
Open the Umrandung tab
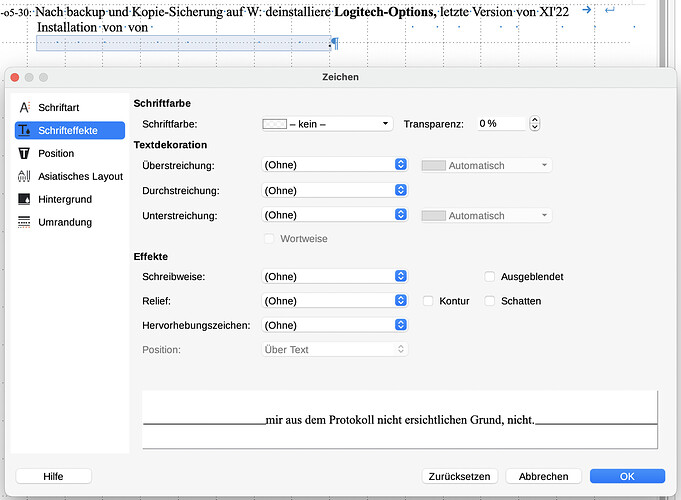pyautogui.click(x=65, y=222)
